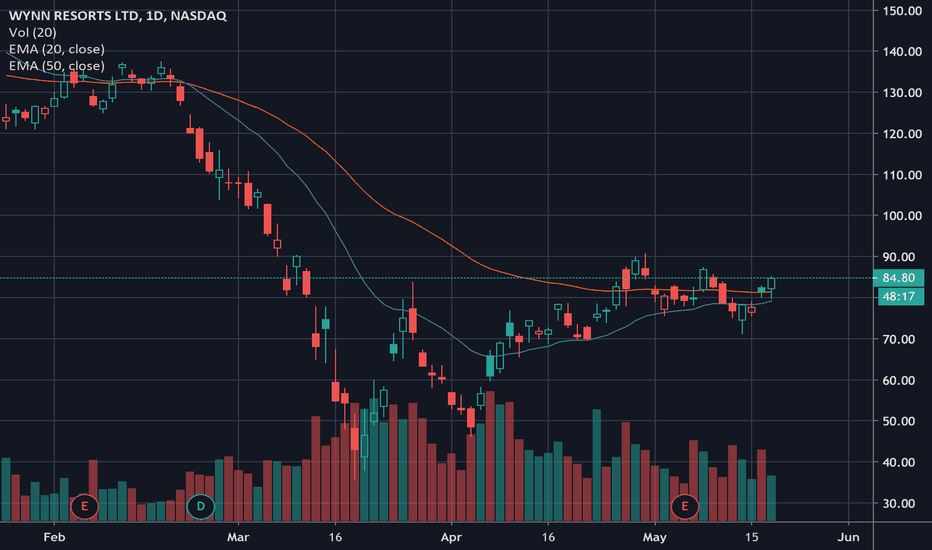The width and height of the screenshot is (932, 550).
Task: Click the May date axis label
Action: pyautogui.click(x=654, y=537)
